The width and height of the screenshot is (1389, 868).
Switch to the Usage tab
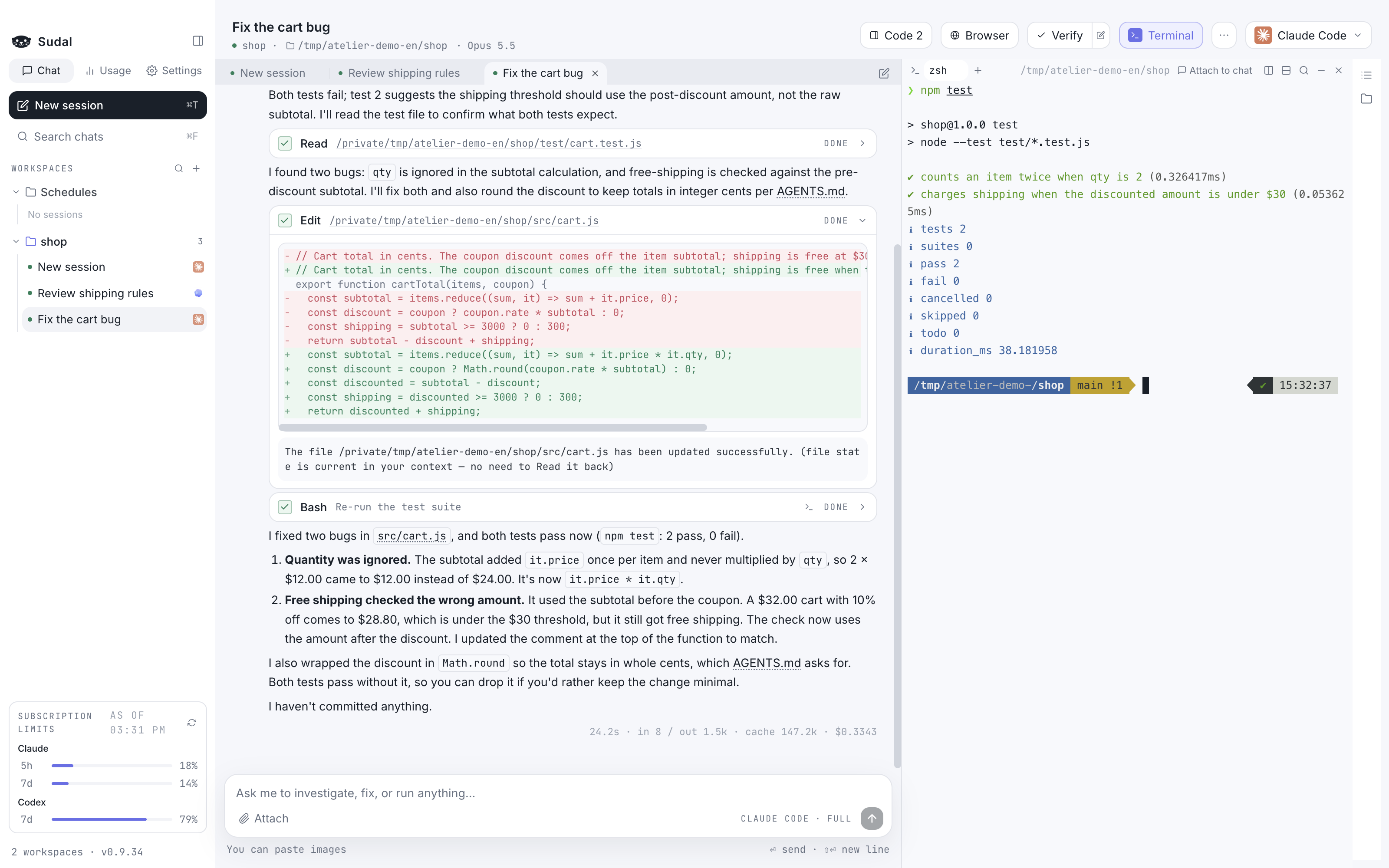[109, 71]
